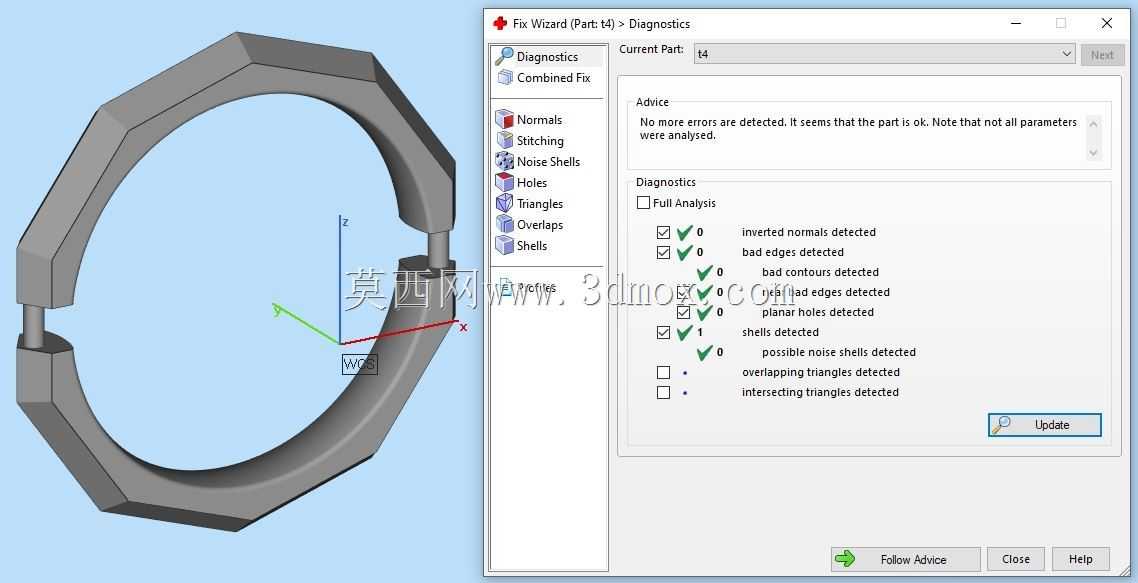Open Help for Fix Wizard
The image size is (1138, 583).
1081,559
